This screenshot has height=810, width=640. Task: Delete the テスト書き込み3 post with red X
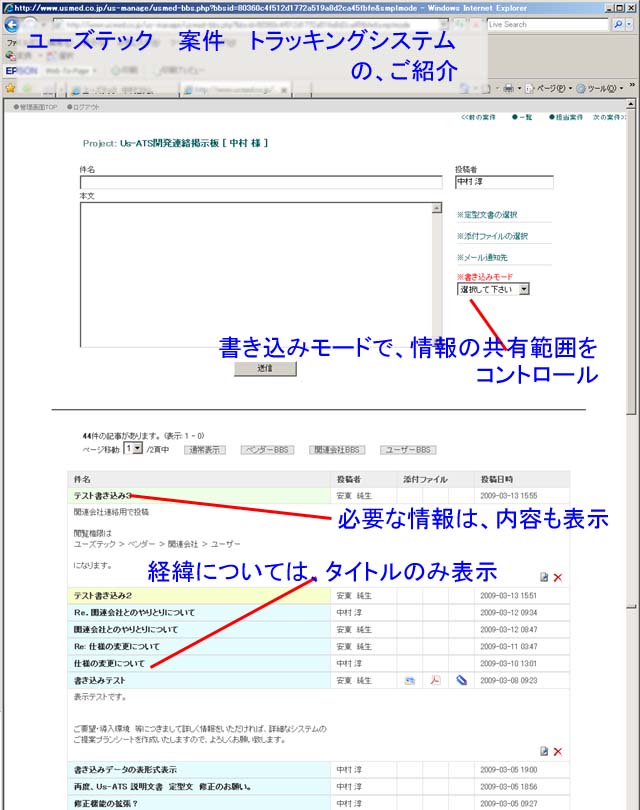(558, 577)
